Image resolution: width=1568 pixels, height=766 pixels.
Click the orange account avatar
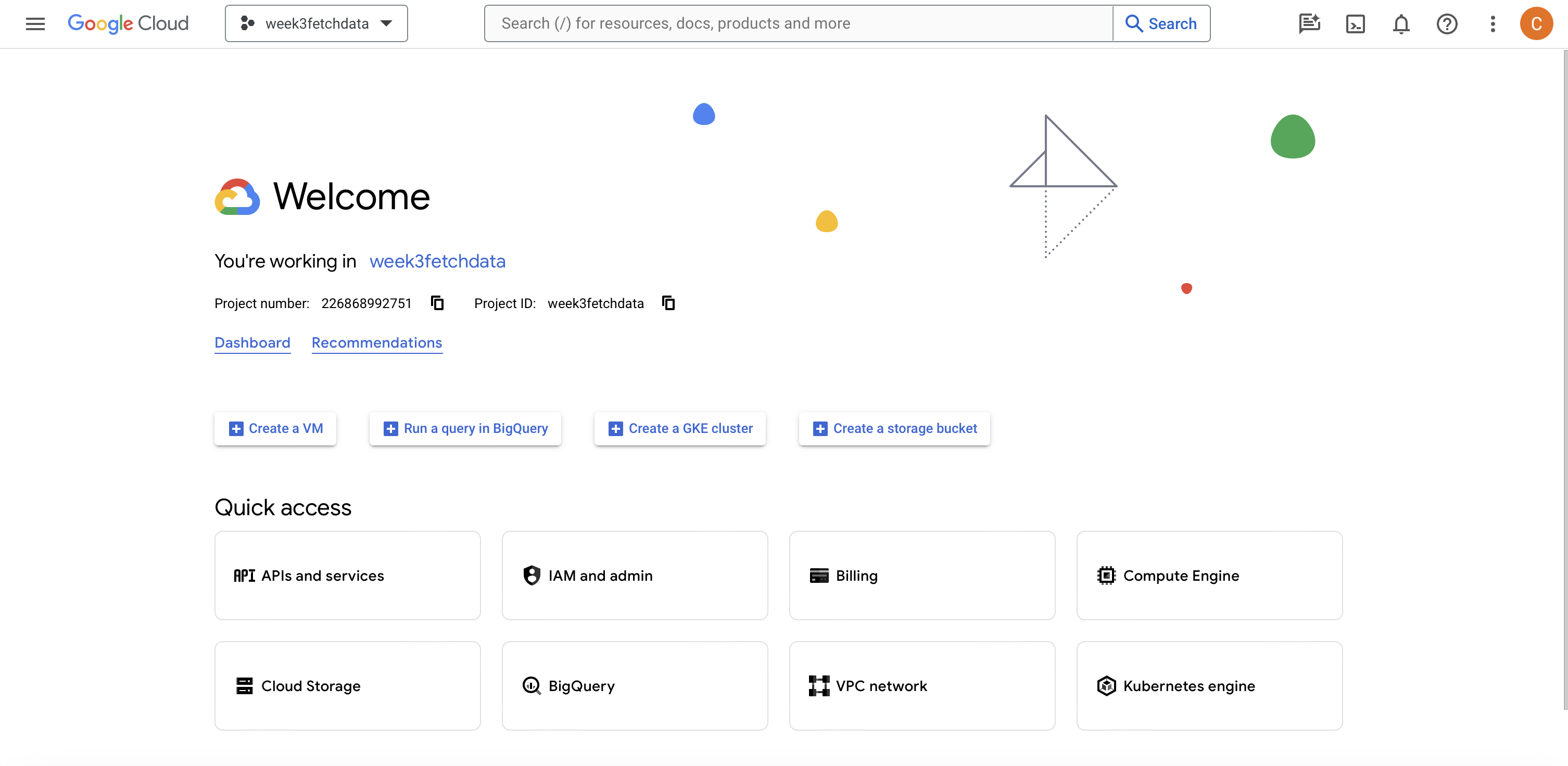1536,24
